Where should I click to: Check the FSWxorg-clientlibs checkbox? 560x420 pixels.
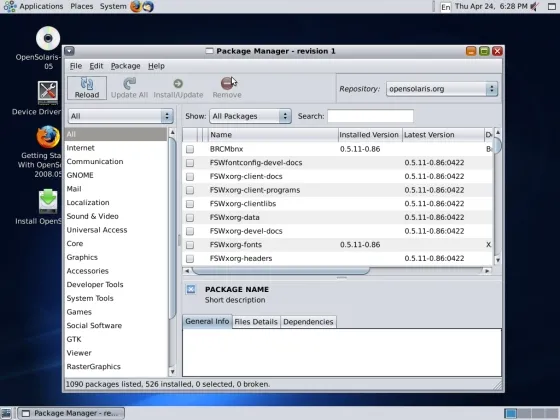[x=190, y=204]
